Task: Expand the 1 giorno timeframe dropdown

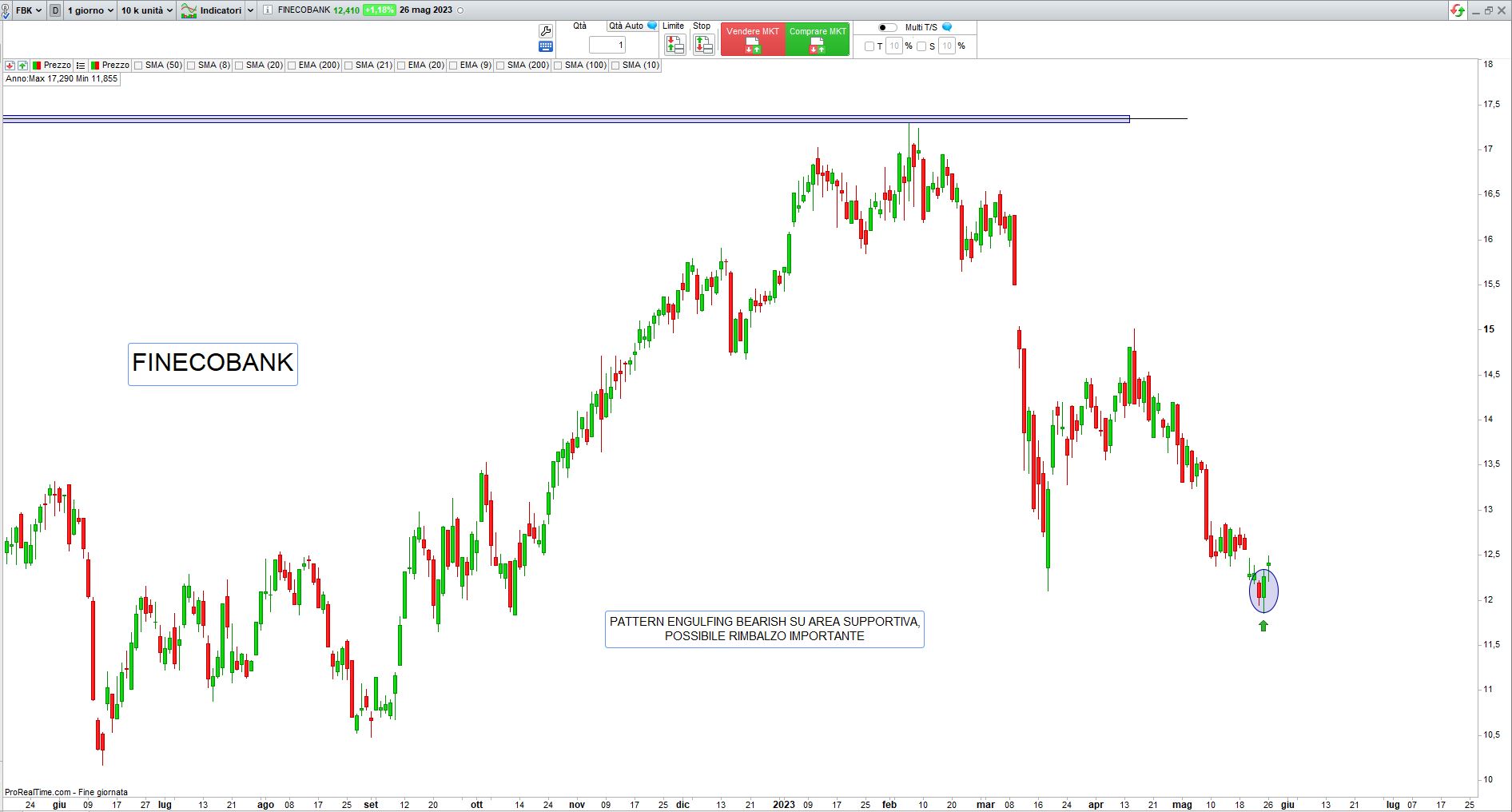Action: (90, 10)
